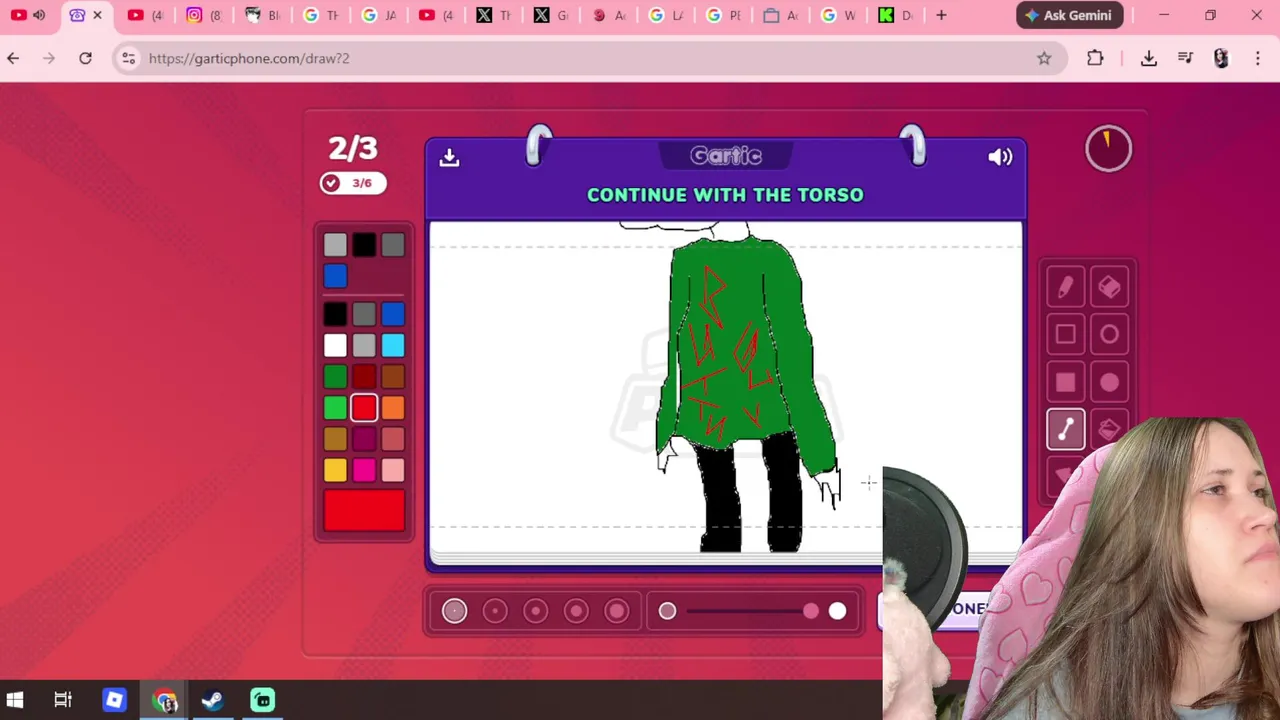Click the opacity slider handle

click(x=811, y=611)
